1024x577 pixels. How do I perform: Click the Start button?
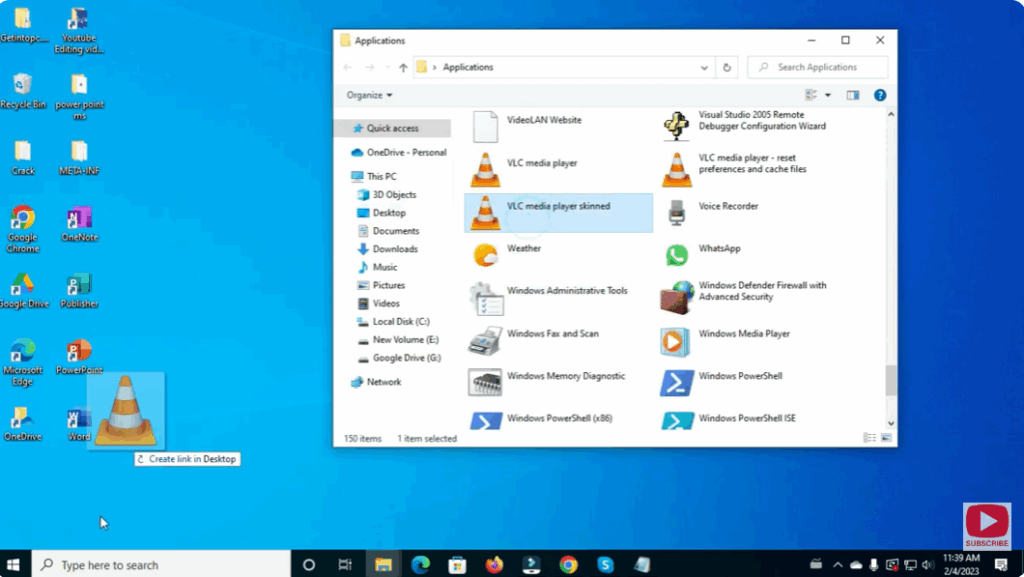tap(14, 564)
